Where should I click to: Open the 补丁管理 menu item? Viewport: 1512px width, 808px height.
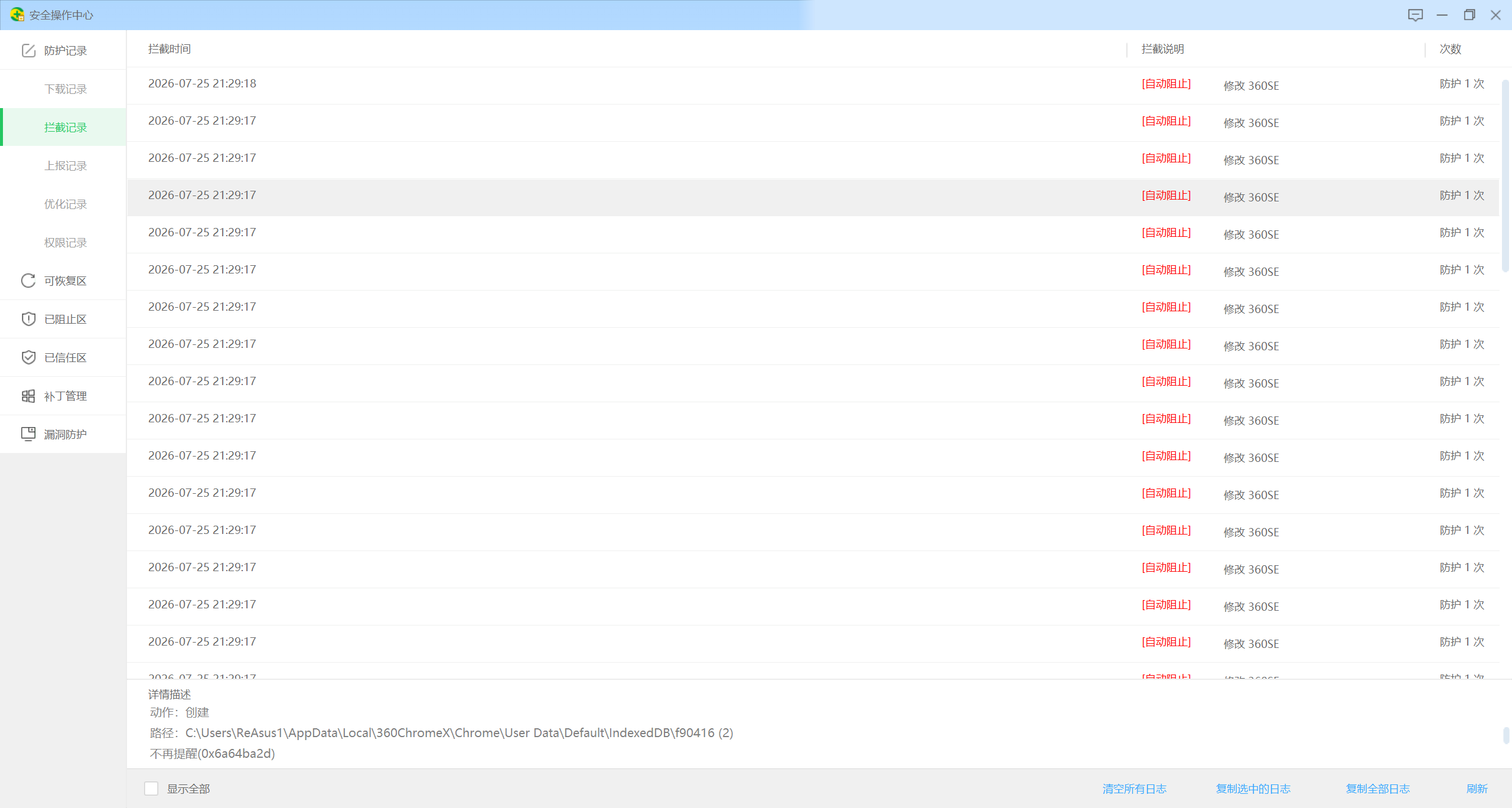click(x=63, y=396)
